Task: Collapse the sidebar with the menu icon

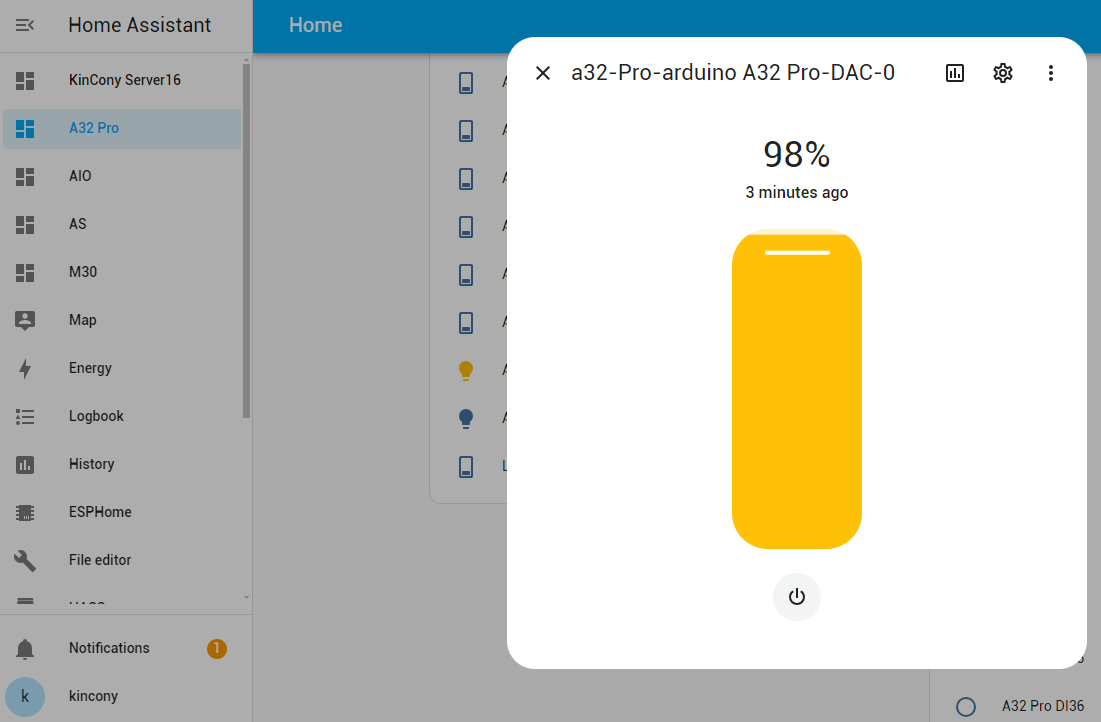Action: 25,25
